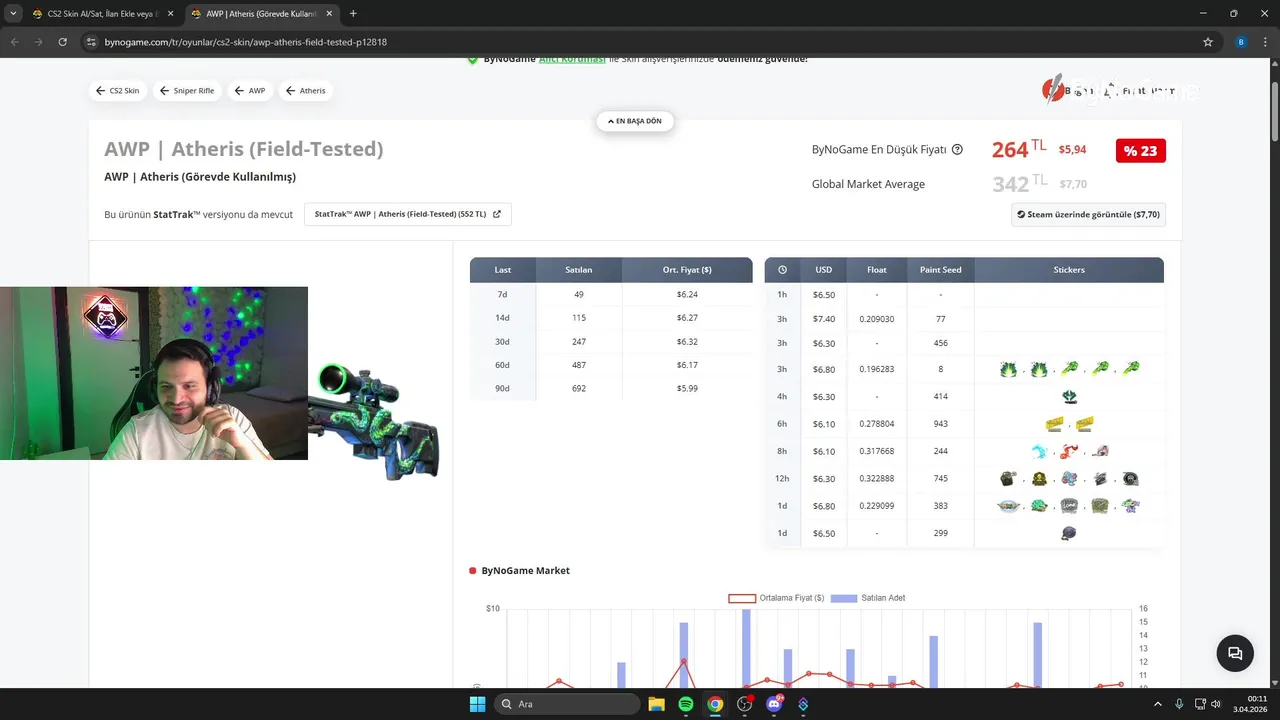This screenshot has height=720, width=1280.
Task: Click the % 23 discount badge
Action: click(x=1140, y=151)
